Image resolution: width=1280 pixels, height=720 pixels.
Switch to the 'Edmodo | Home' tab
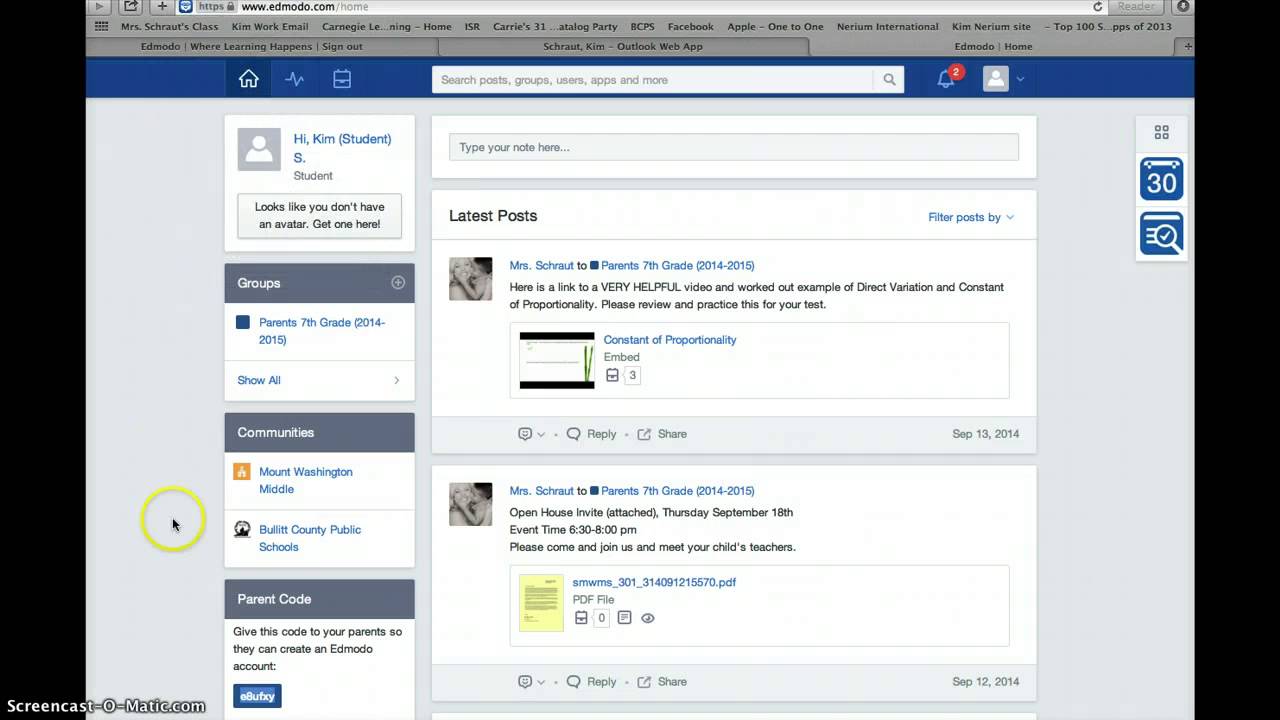[993, 46]
